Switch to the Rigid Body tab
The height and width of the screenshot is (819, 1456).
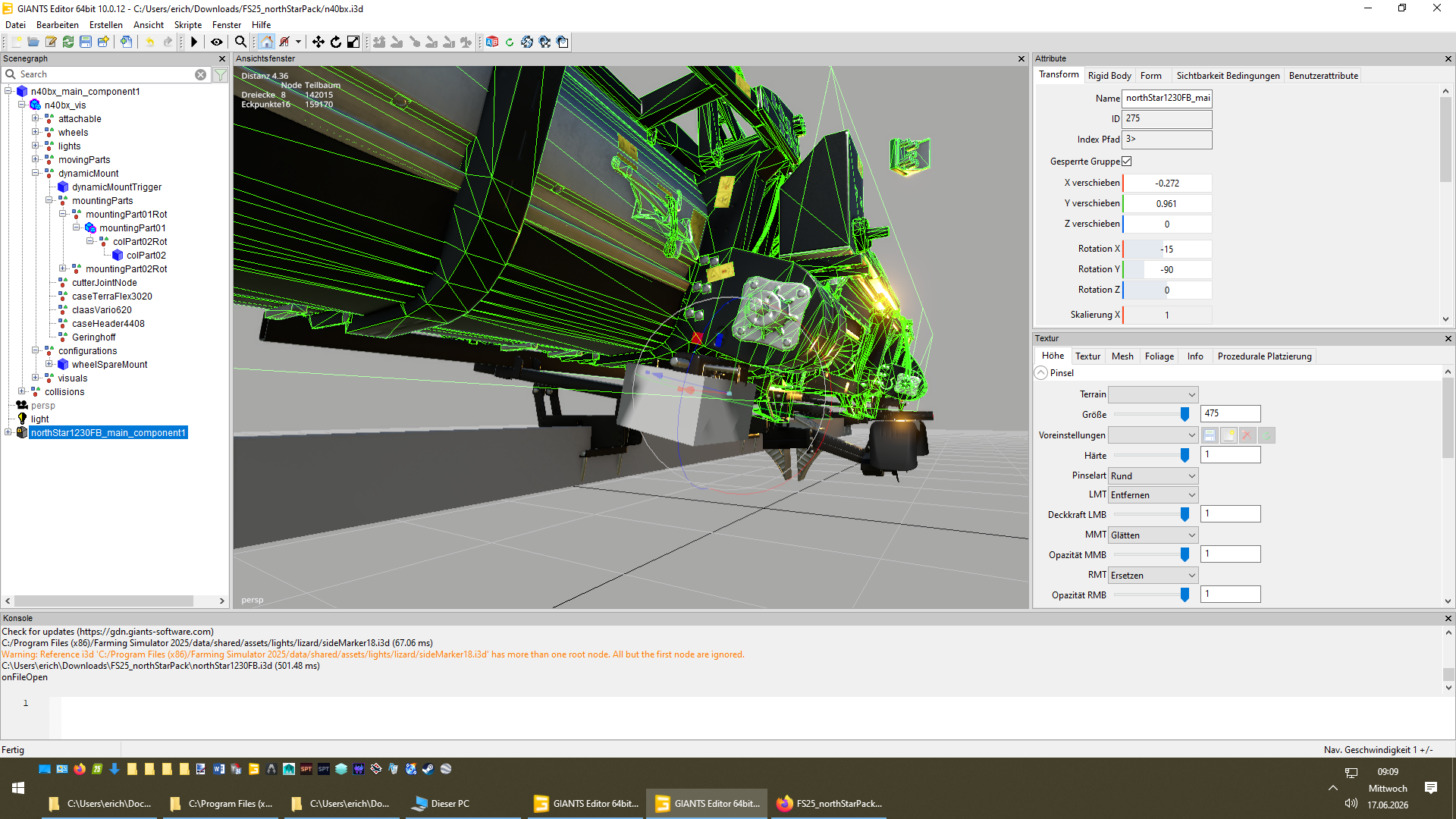coord(1109,76)
